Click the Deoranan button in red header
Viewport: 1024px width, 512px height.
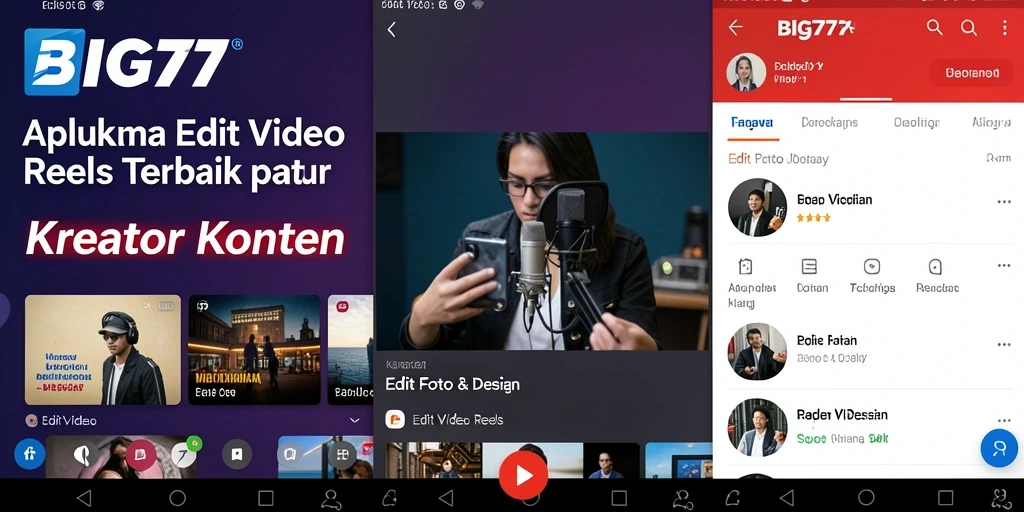click(x=972, y=73)
